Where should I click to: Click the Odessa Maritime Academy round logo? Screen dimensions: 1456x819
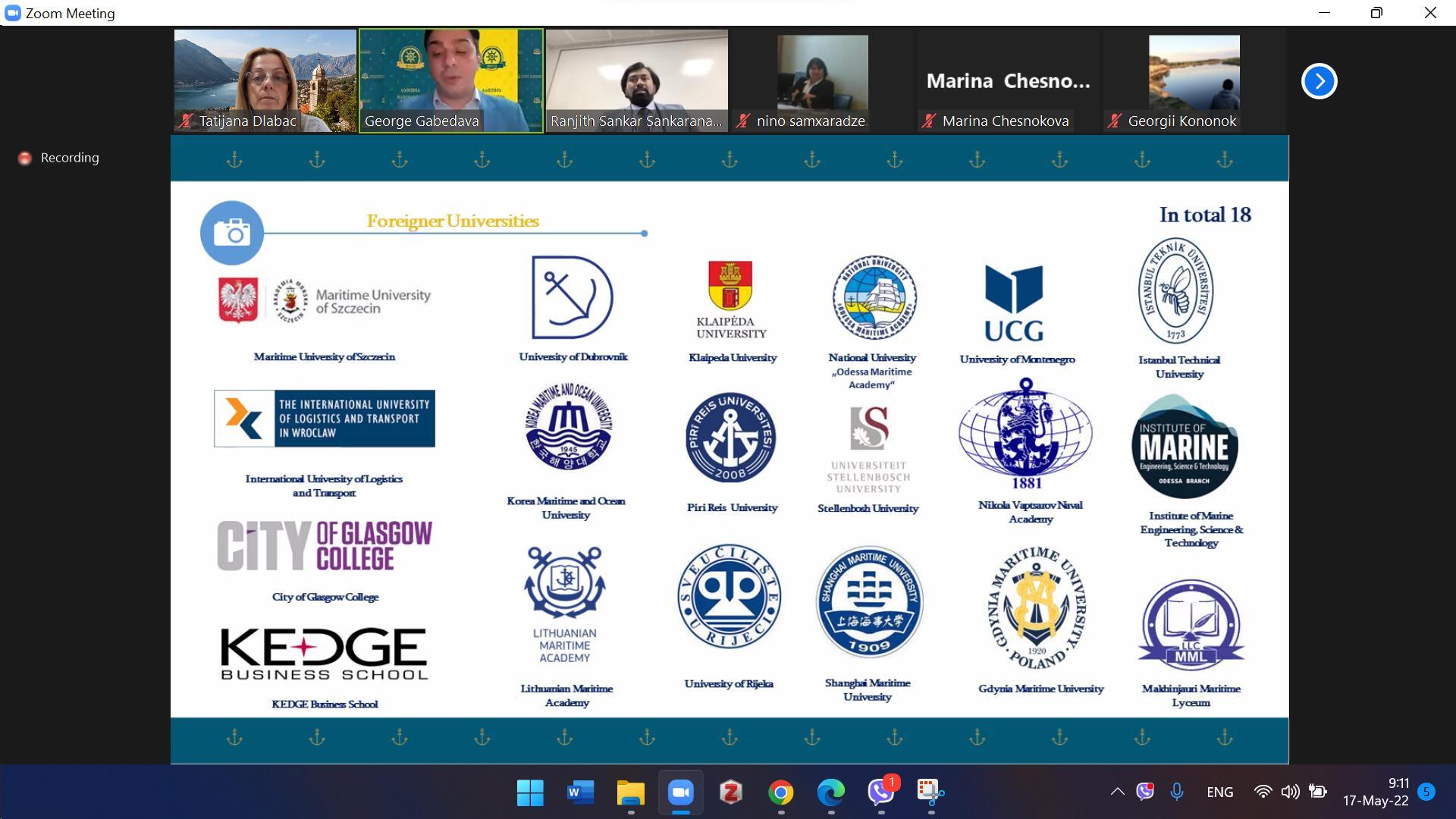(x=874, y=297)
